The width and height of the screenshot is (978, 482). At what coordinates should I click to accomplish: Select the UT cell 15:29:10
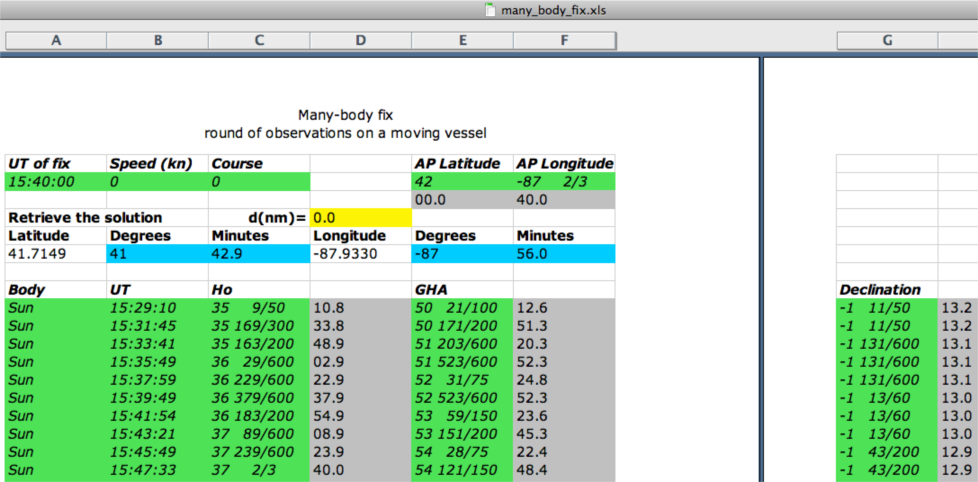[x=158, y=308]
